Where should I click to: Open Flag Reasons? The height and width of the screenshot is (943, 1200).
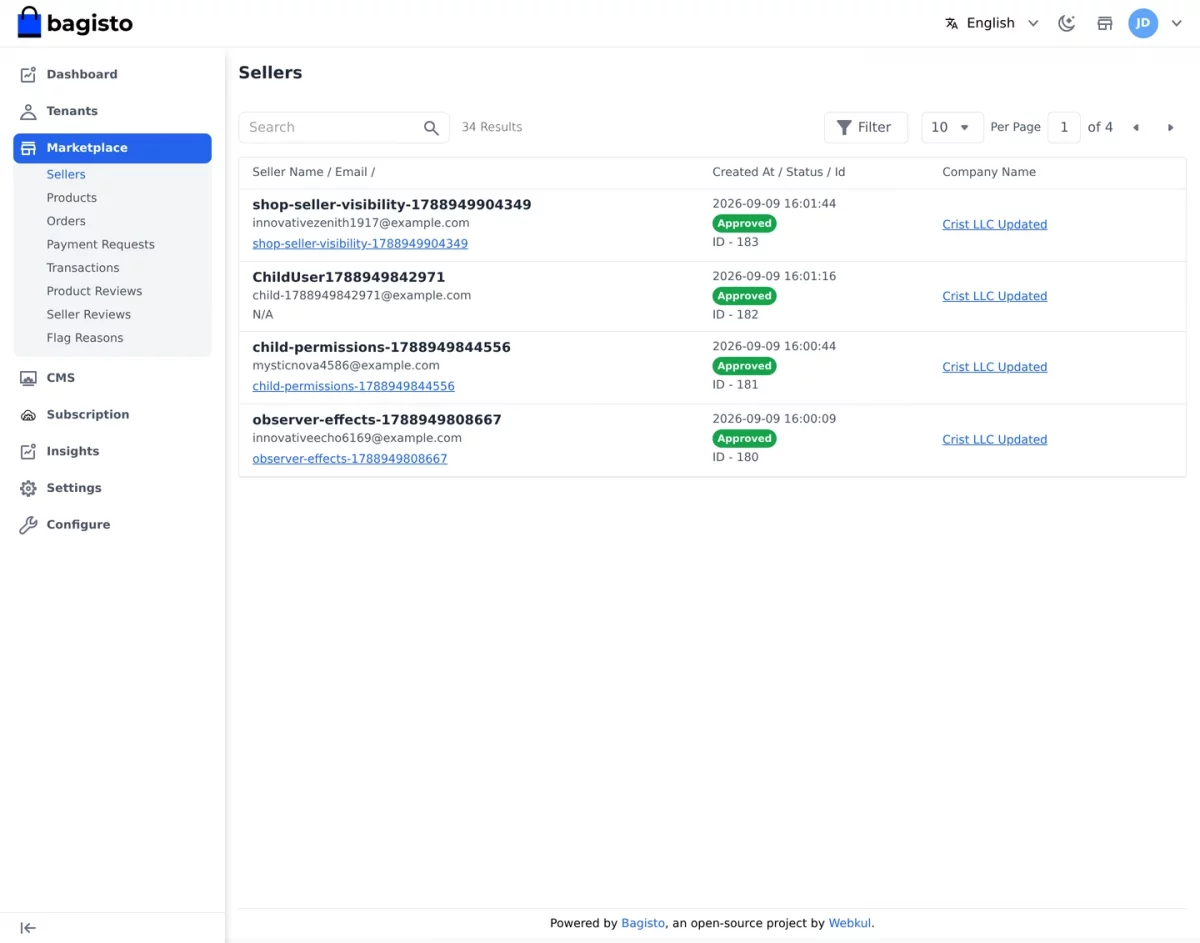click(x=85, y=338)
